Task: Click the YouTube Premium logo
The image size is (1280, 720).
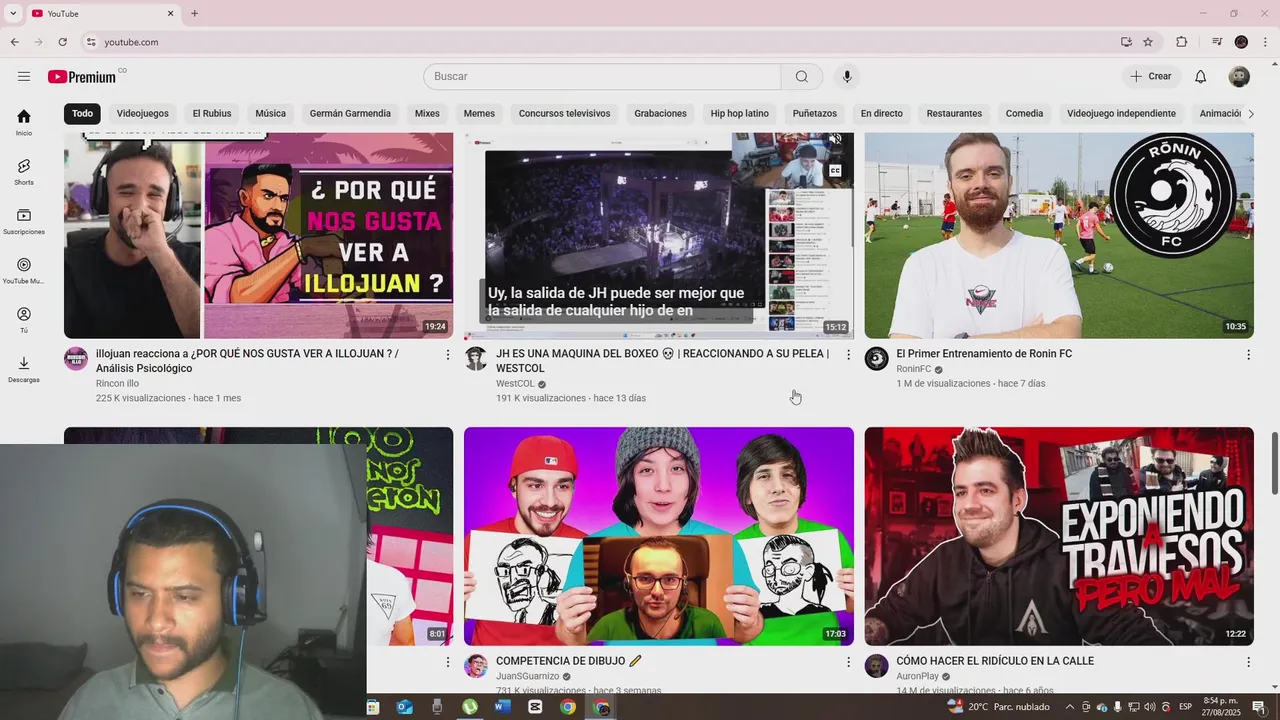Action: pos(82,77)
